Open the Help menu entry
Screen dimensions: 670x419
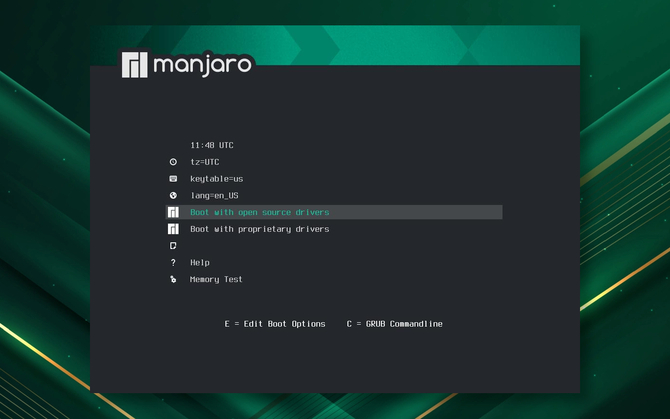pyautogui.click(x=200, y=263)
